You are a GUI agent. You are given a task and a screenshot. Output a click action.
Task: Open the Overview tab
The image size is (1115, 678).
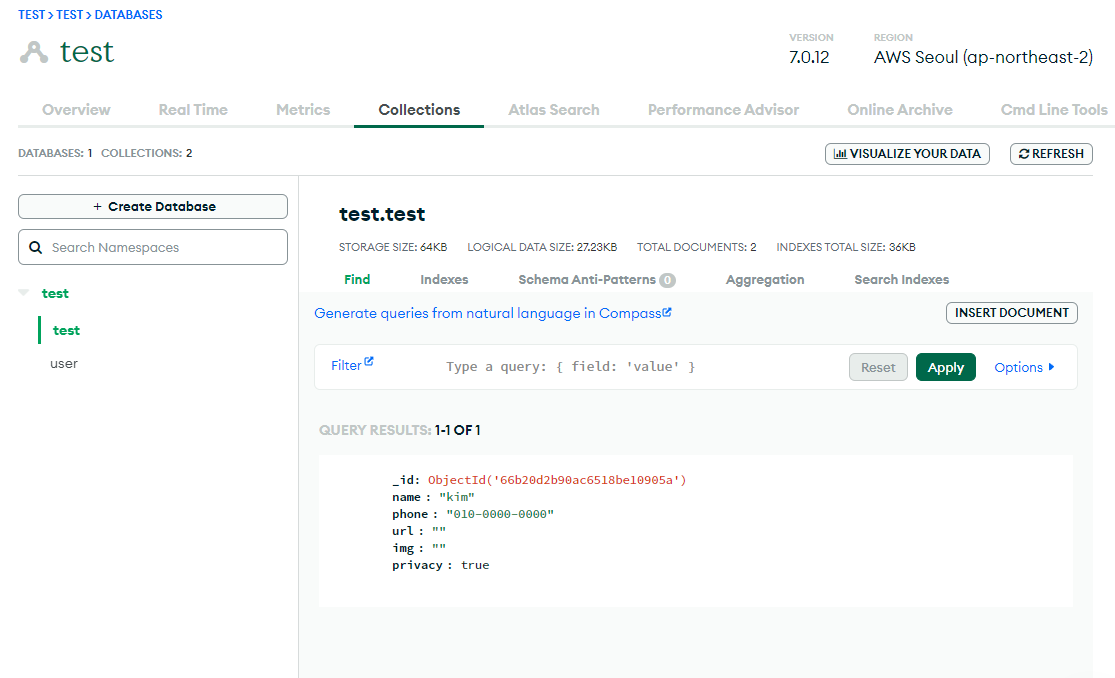point(76,110)
